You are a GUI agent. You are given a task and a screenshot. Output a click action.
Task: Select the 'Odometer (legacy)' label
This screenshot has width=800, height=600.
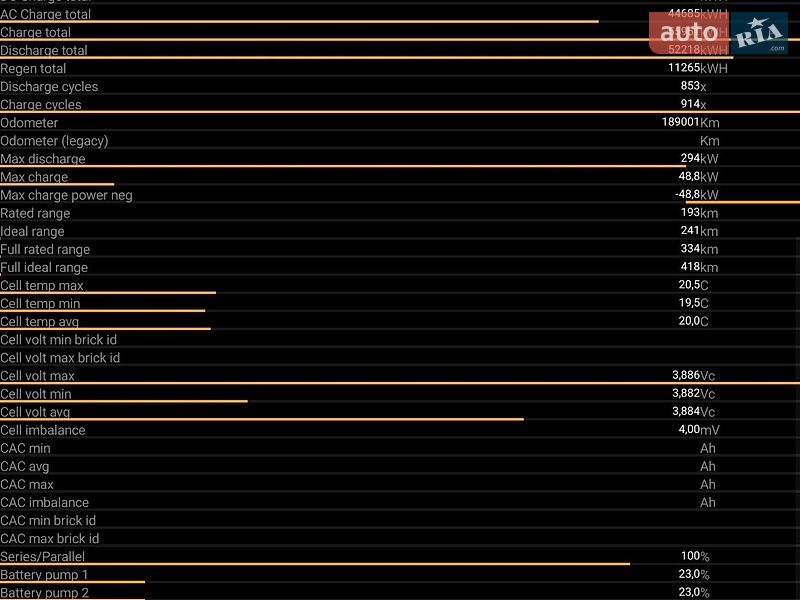point(54,141)
